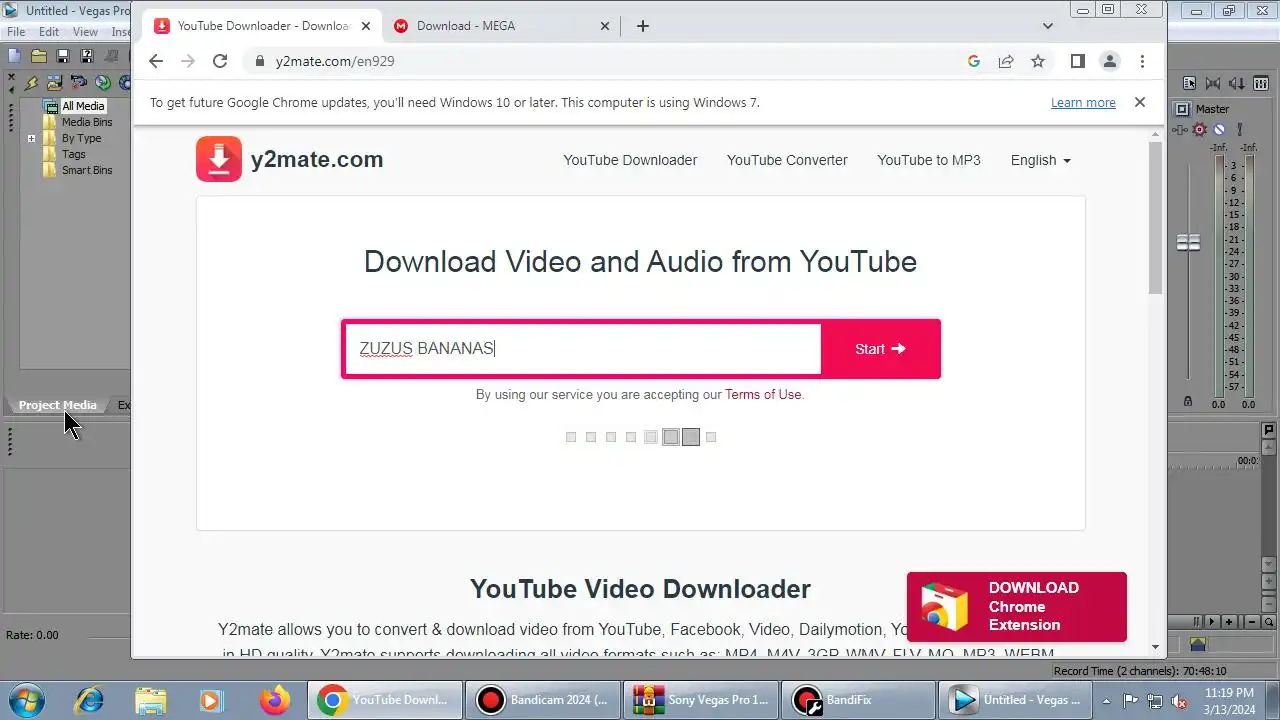Click Master output mute circle icon

point(1219,129)
